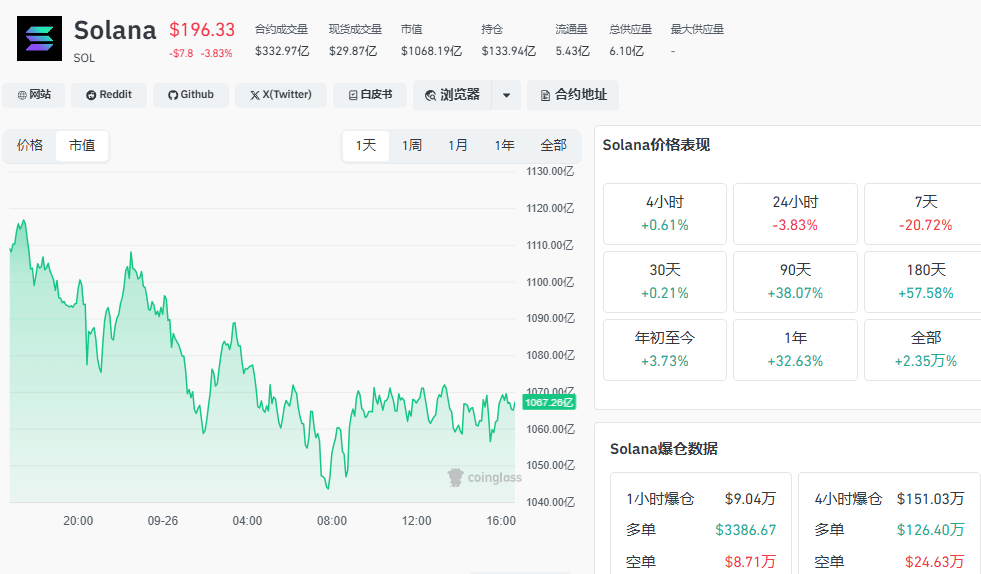Open the Reddit link button
The height and width of the screenshot is (574, 981).
109,95
